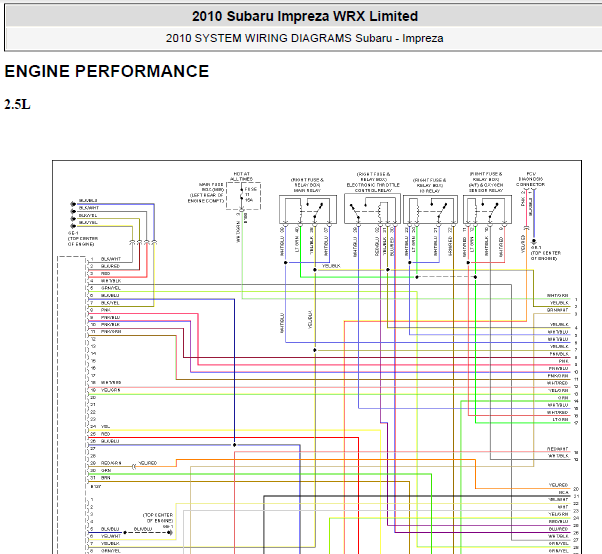
Task: Click the "YEL/BLK" label beside Main Relay junction
Action: point(331,266)
